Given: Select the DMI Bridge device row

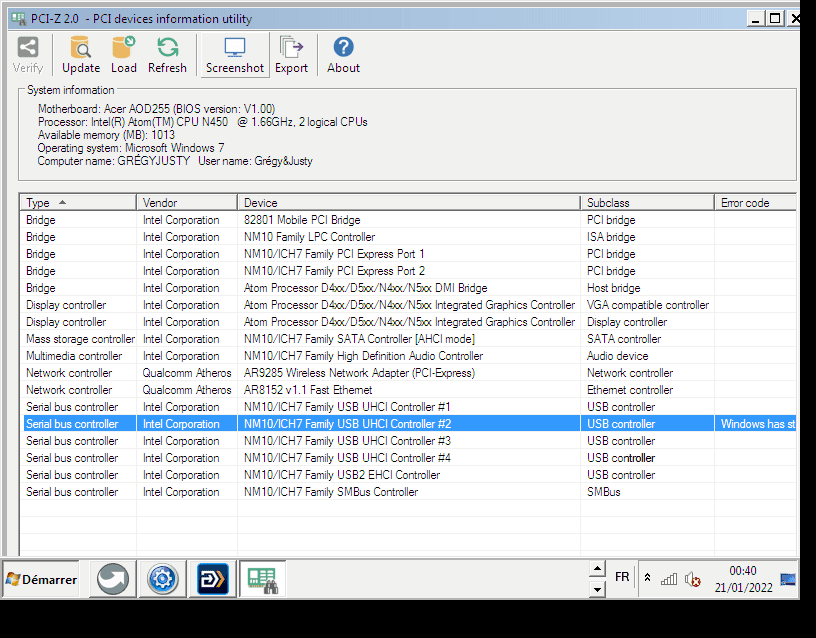Looking at the screenshot, I should pos(409,288).
